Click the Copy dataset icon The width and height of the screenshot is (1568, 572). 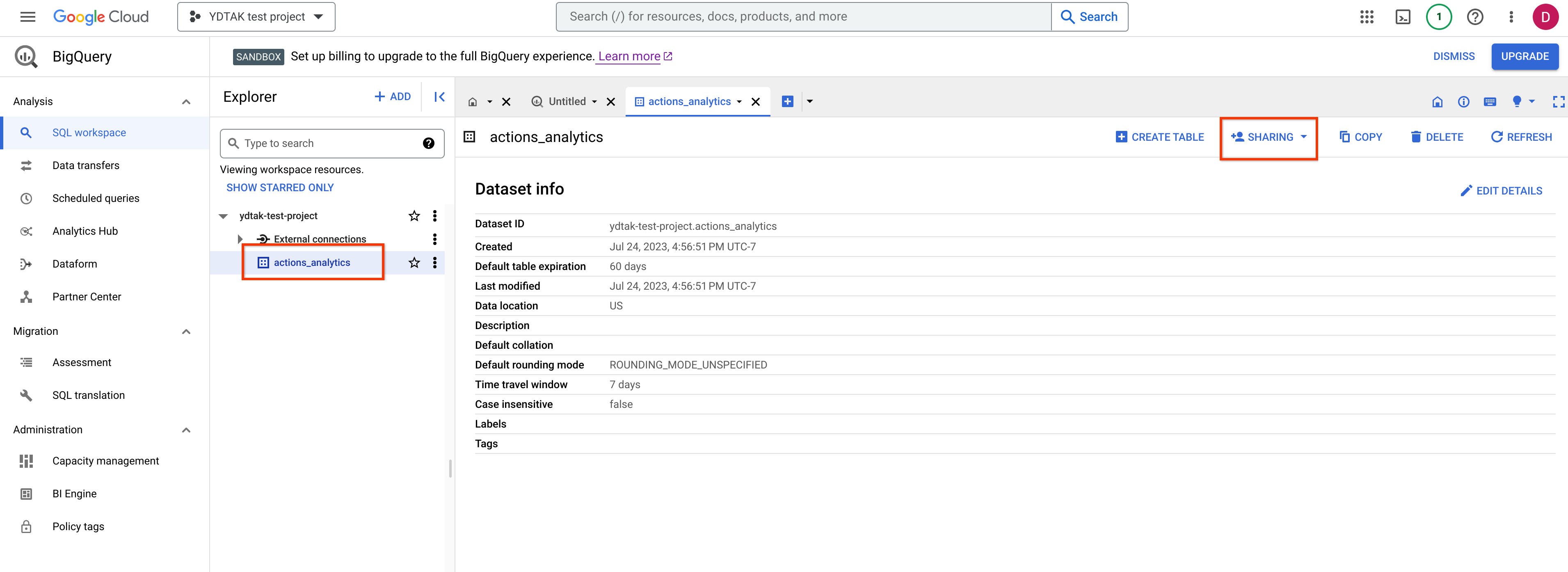point(1360,136)
